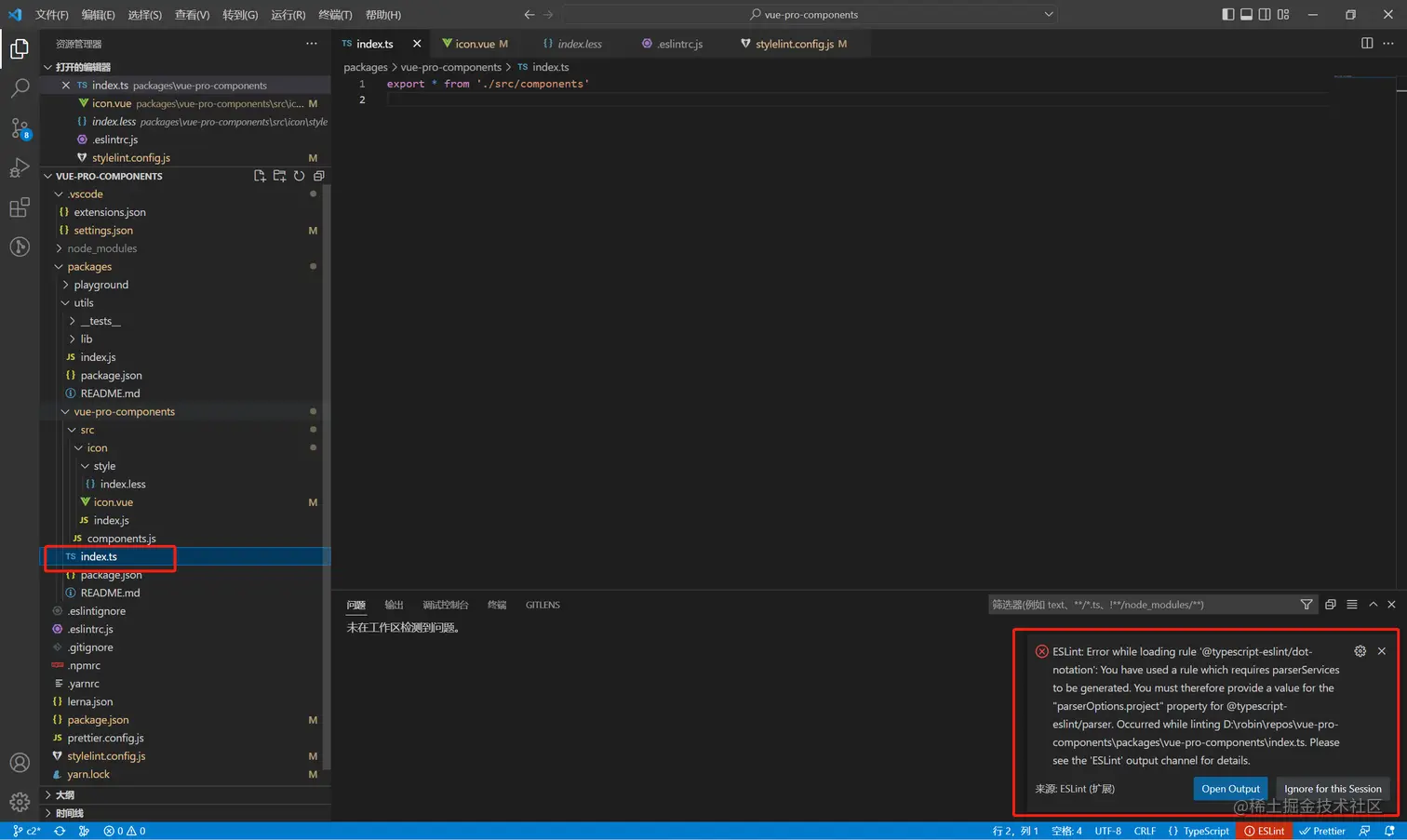Click the sync changes icon in status bar
Screen dimensions: 1407x840
[x=60, y=831]
